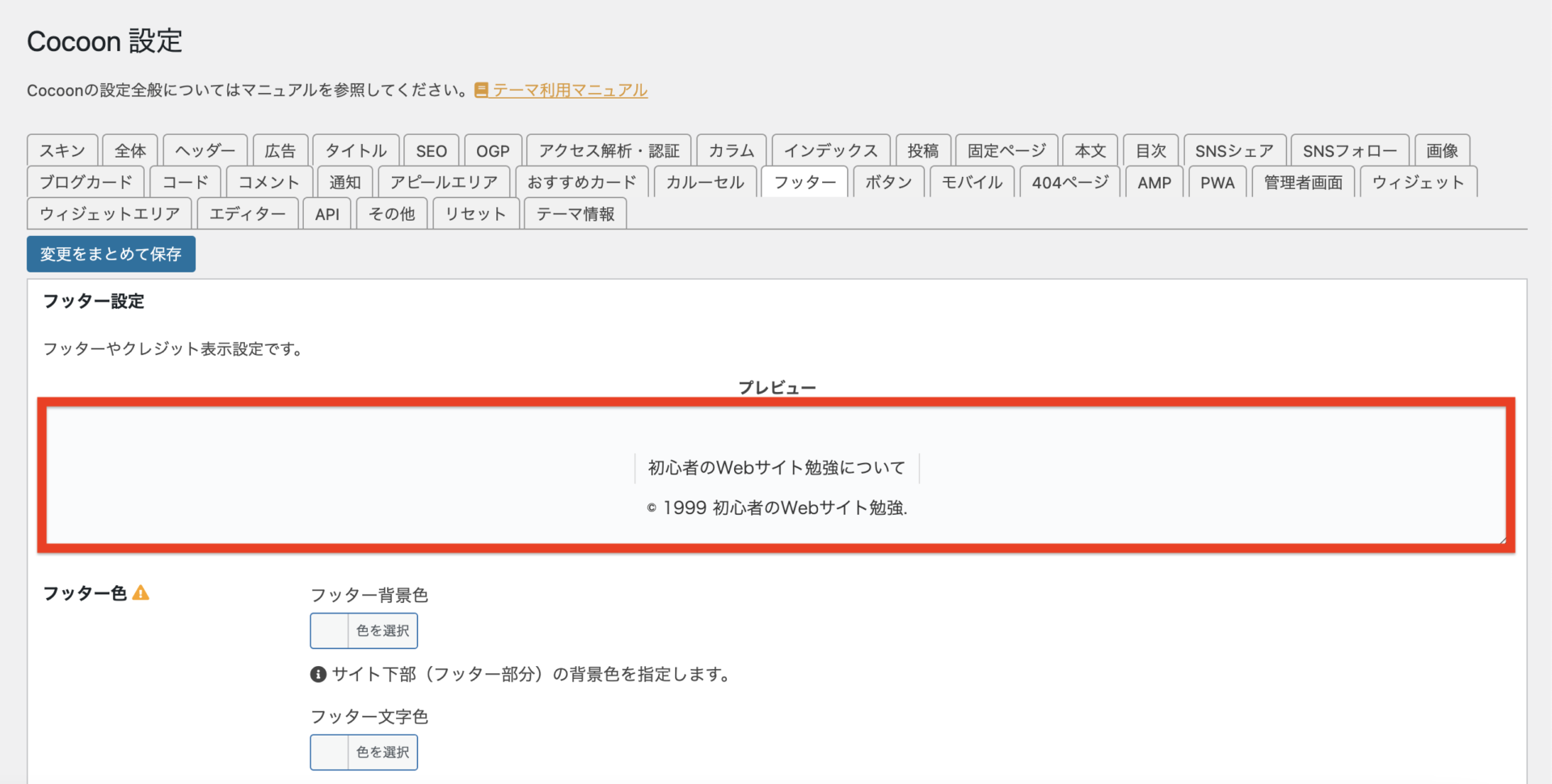This screenshot has width=1552, height=784.
Task: Open the ヘッダー tab
Action: click(x=205, y=150)
